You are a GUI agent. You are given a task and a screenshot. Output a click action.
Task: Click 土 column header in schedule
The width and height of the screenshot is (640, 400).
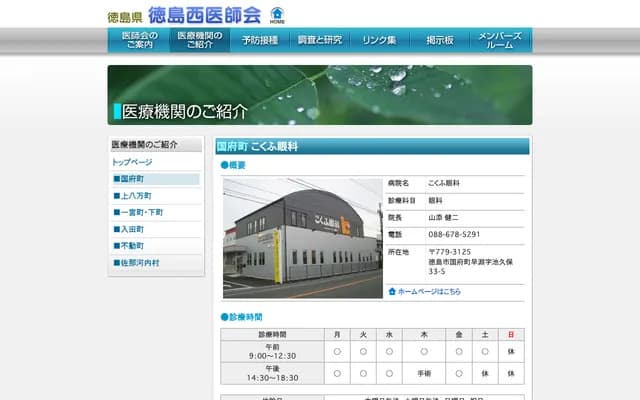click(485, 335)
